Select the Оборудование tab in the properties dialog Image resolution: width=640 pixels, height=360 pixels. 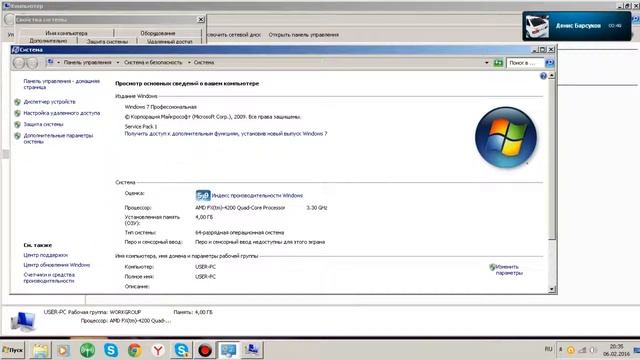pyautogui.click(x=158, y=33)
